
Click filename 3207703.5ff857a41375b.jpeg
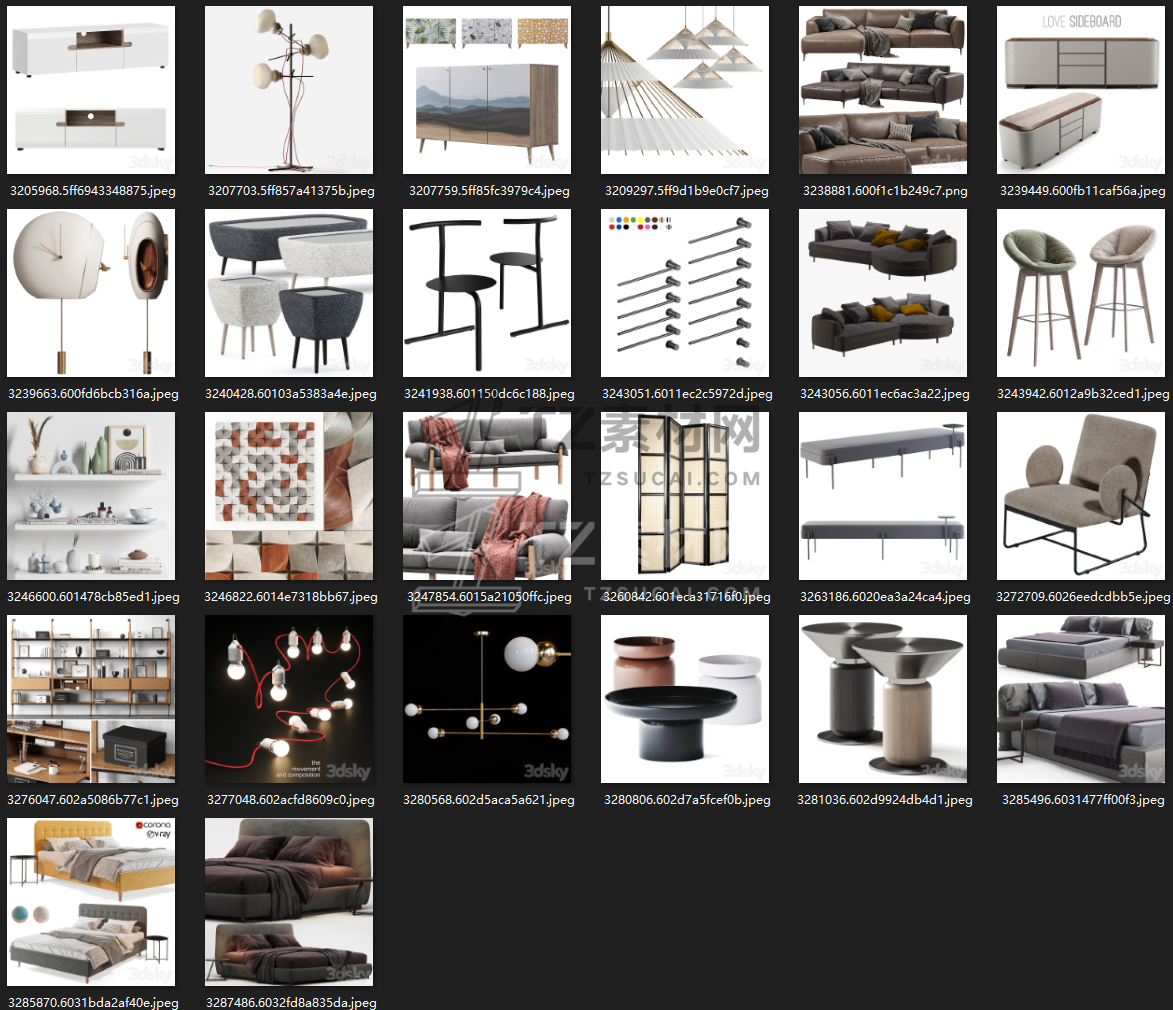[x=291, y=191]
